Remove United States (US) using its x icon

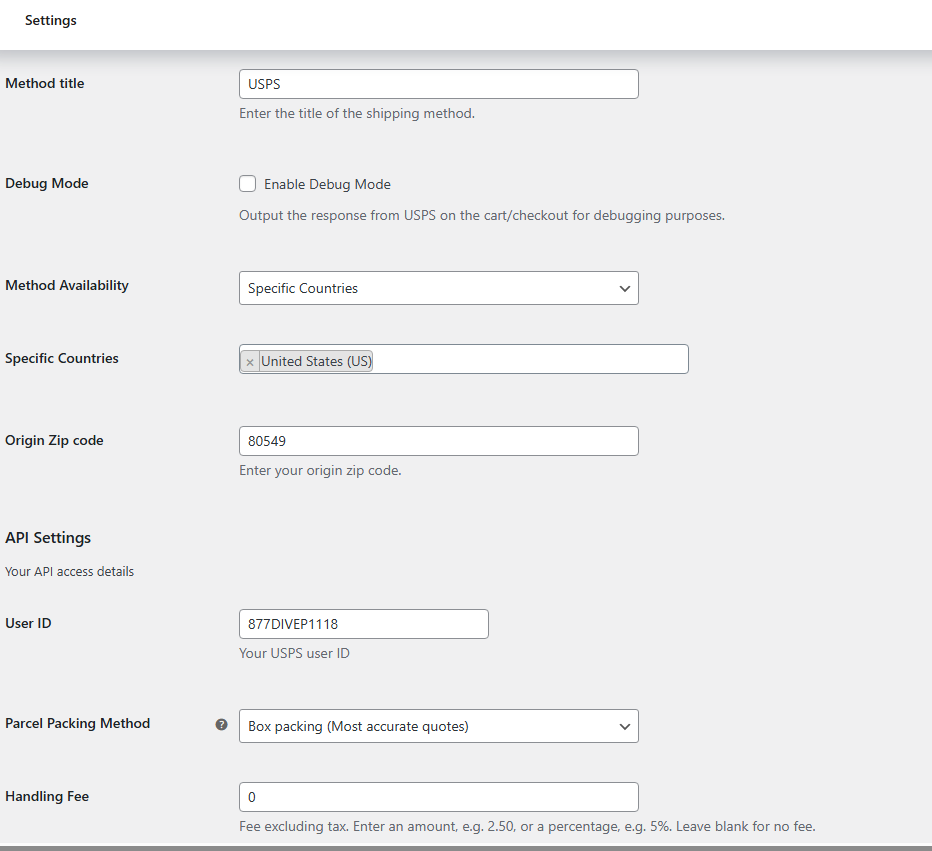click(x=250, y=360)
